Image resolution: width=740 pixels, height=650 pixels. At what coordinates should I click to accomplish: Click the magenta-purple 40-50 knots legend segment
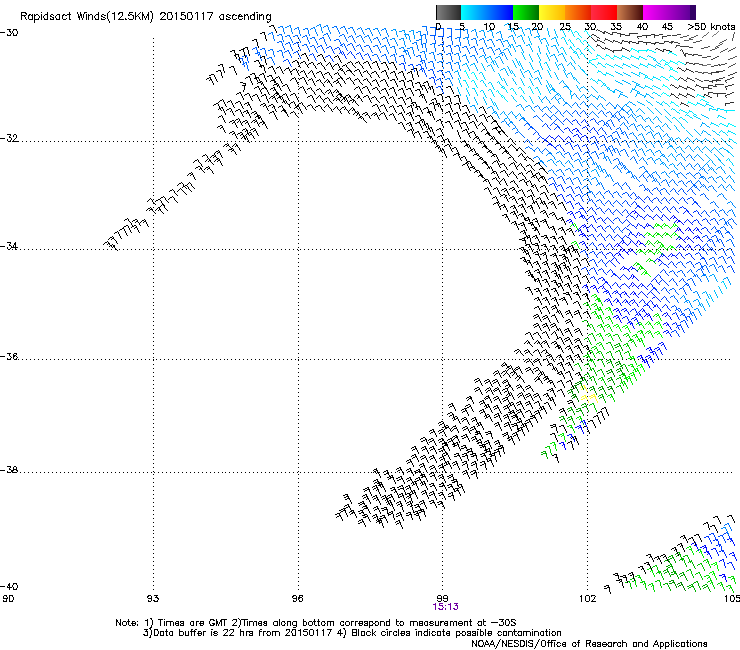669,12
